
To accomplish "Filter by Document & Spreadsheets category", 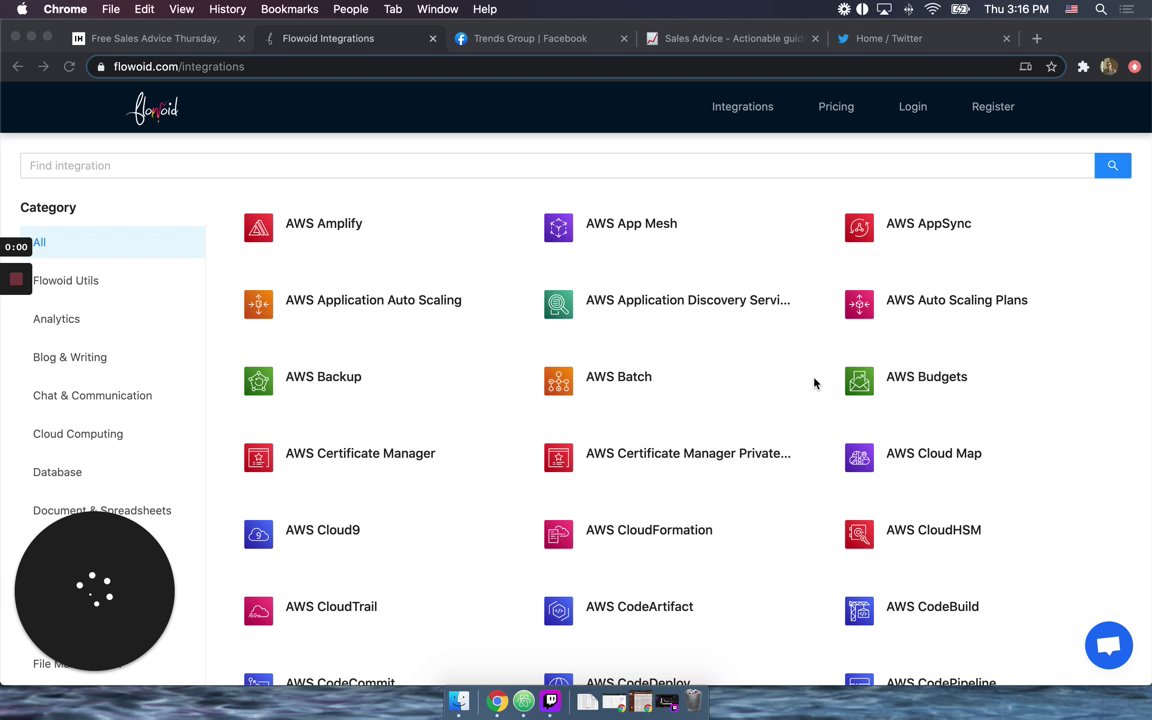I will point(102,510).
